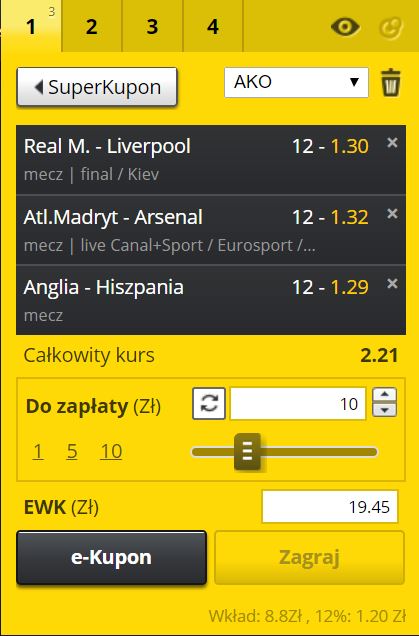Screen dimensions: 419x636
Task: Go back to SuperKupon
Action: (x=97, y=87)
